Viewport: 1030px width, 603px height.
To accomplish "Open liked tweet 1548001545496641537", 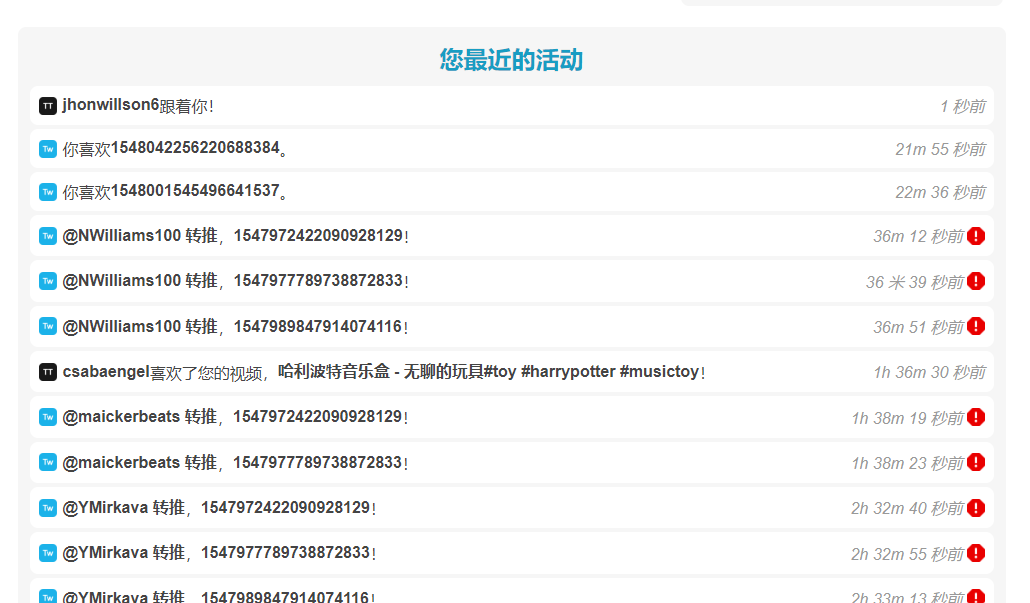I will (194, 191).
